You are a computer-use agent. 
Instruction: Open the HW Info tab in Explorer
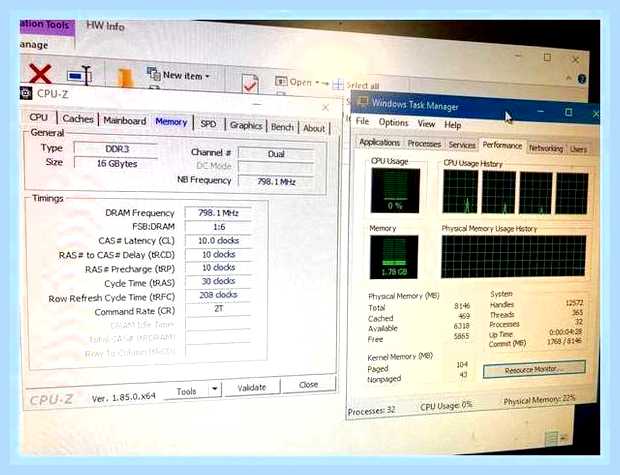click(105, 26)
